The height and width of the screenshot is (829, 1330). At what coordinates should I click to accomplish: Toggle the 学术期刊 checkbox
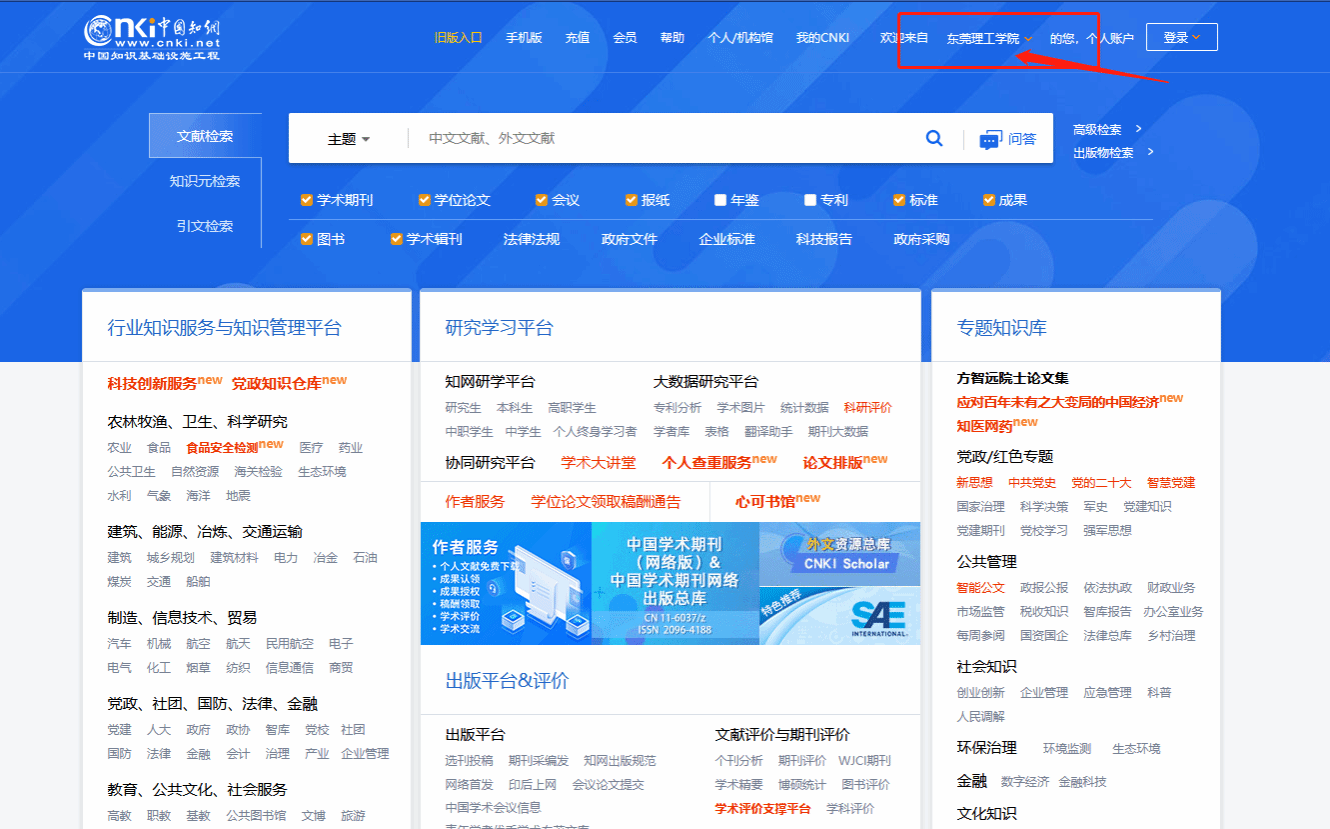pyautogui.click(x=307, y=200)
